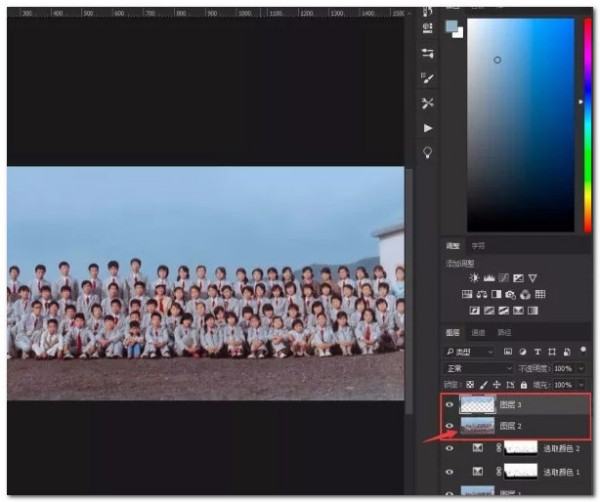Add a Hue/Saturation adjustment
Viewport: 600px width, 502px height.
pos(467,294)
